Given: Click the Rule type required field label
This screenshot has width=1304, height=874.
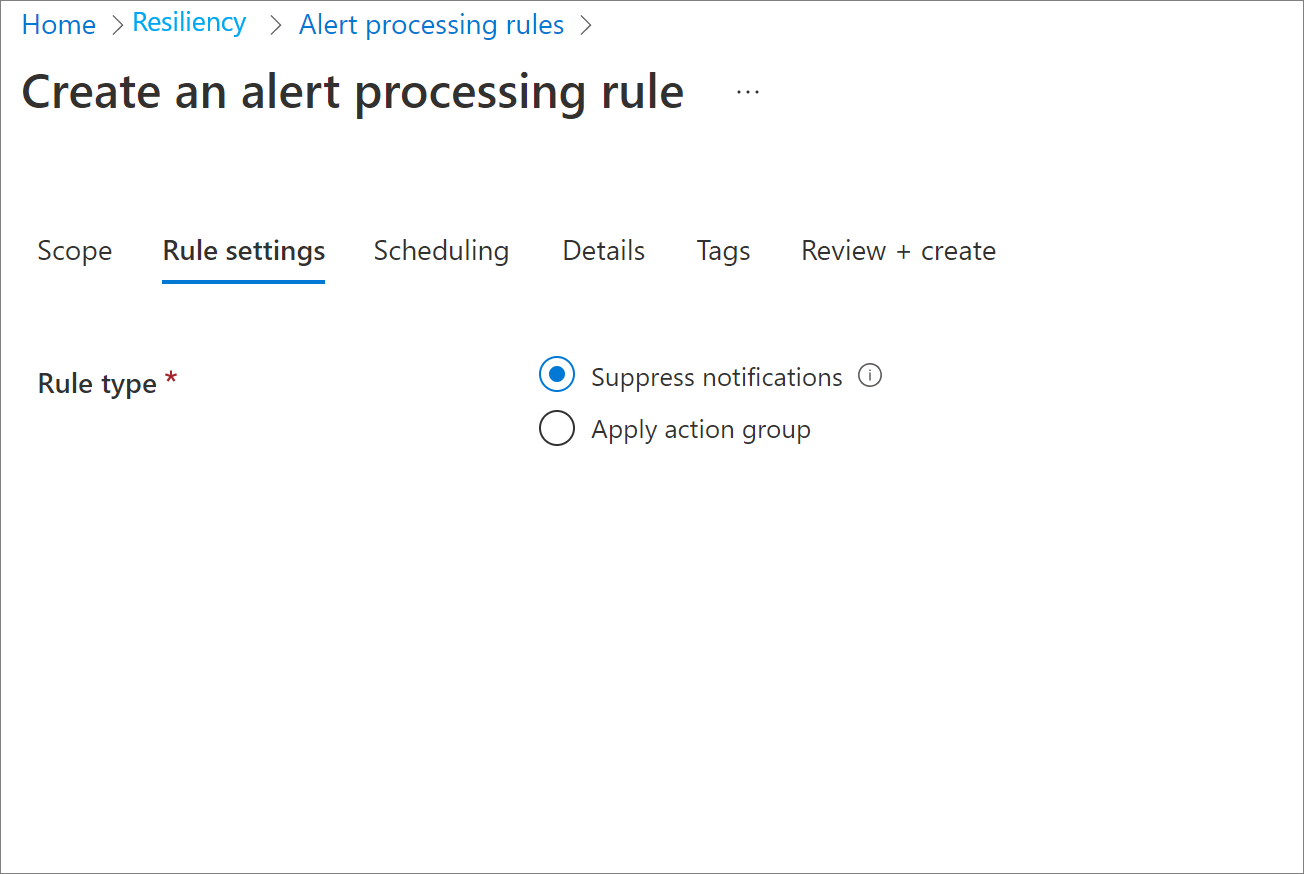Looking at the screenshot, I should [x=97, y=383].
